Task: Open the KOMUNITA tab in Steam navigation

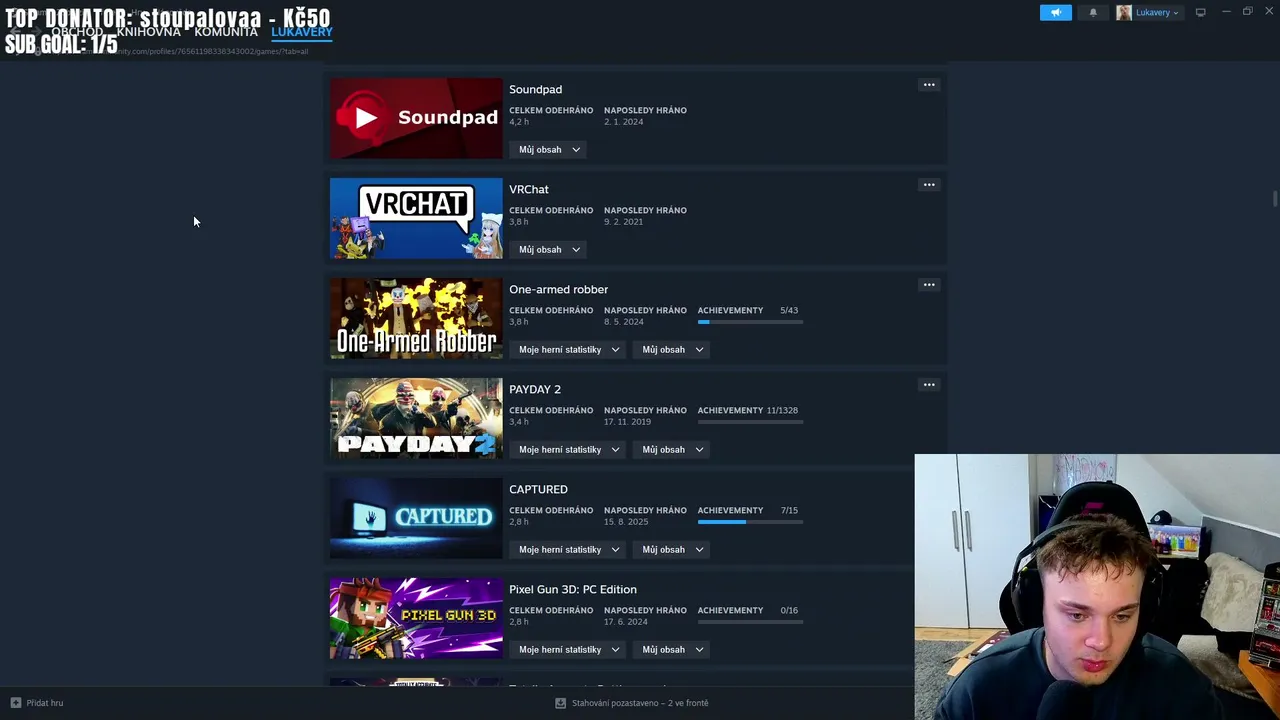Action: tap(226, 32)
